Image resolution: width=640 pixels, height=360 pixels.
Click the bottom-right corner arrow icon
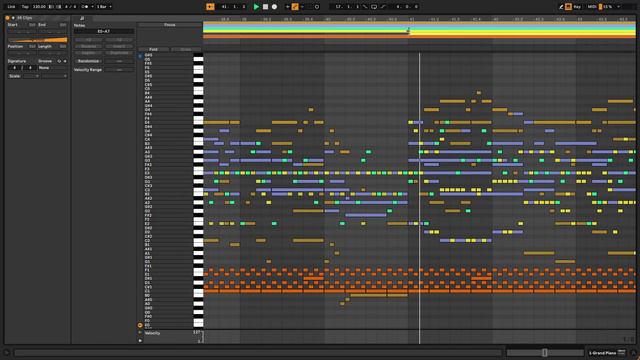click(x=633, y=353)
